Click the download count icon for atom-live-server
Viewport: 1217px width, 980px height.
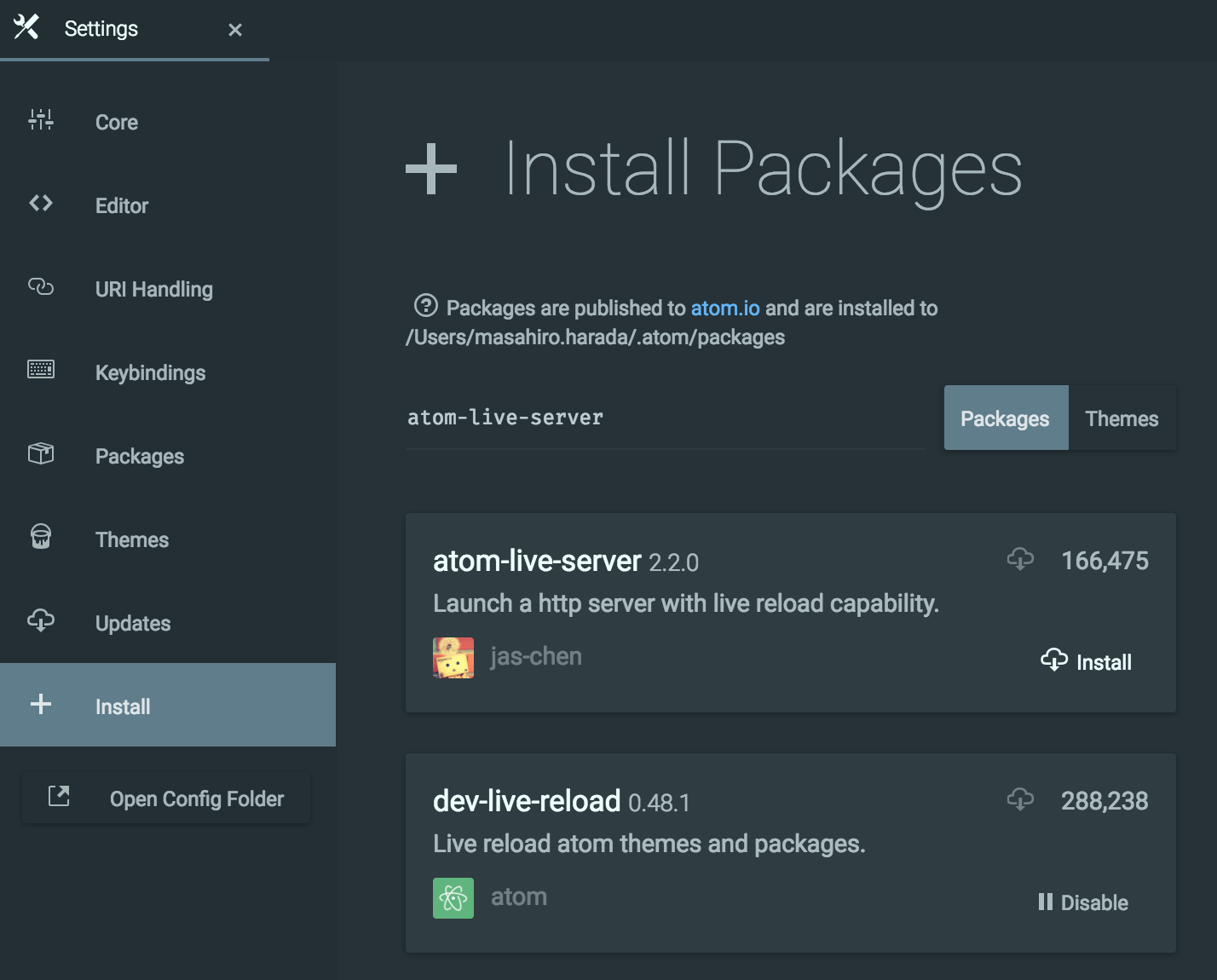coord(1019,560)
